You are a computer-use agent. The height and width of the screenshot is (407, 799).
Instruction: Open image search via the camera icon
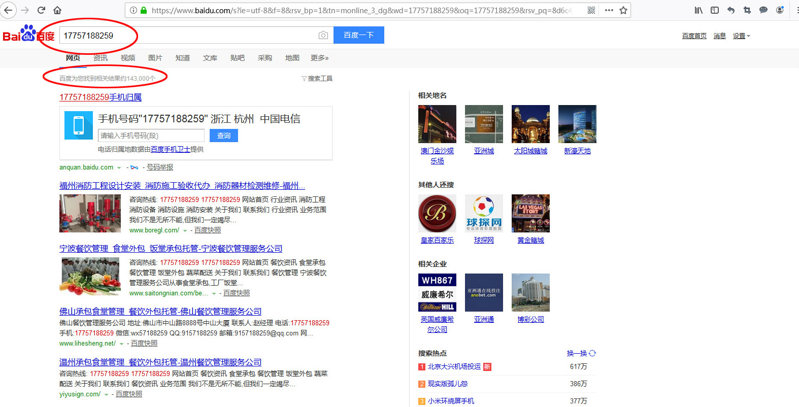pyautogui.click(x=323, y=35)
